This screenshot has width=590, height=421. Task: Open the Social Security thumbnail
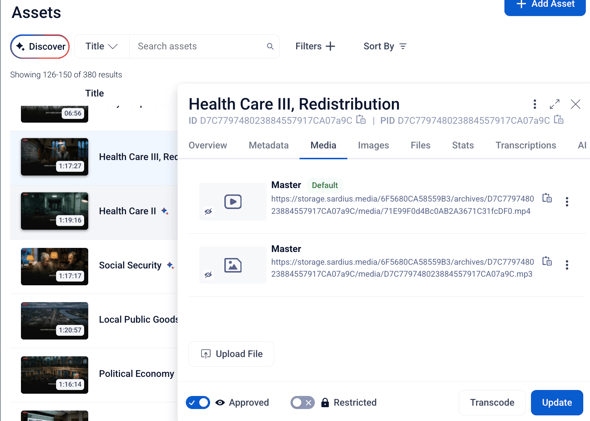click(55, 266)
